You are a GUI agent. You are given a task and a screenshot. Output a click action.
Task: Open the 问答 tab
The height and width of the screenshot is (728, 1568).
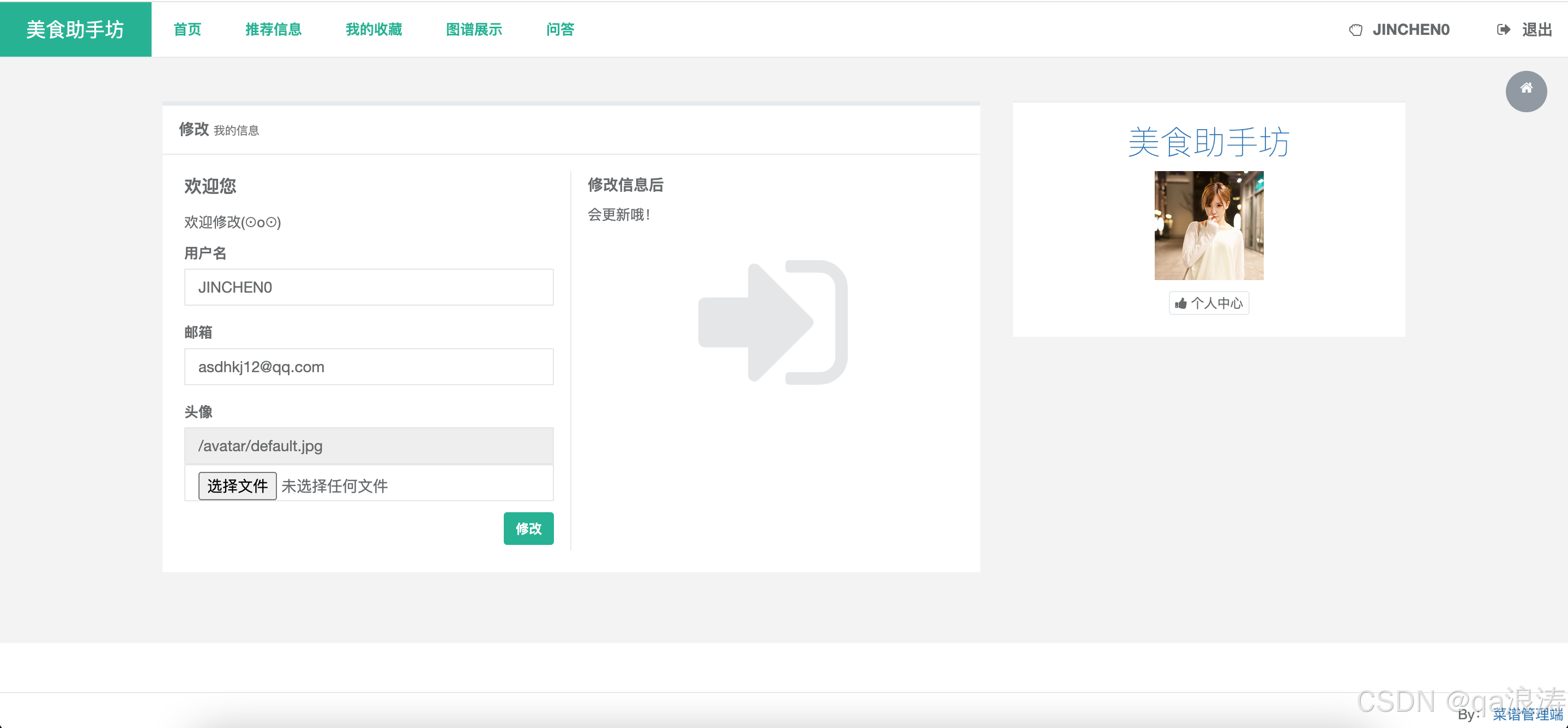[x=560, y=29]
